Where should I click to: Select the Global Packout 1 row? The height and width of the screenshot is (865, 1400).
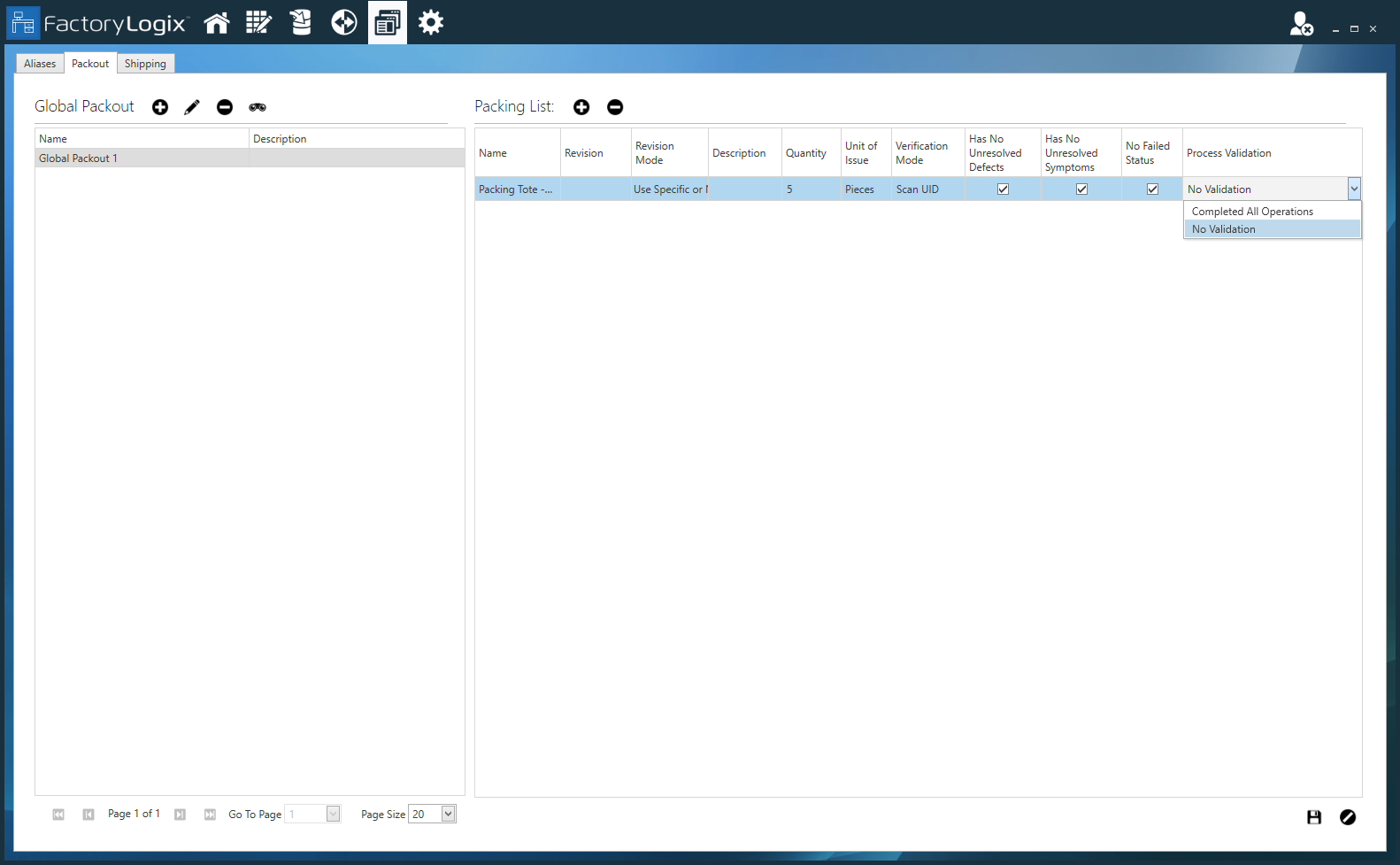[x=142, y=158]
